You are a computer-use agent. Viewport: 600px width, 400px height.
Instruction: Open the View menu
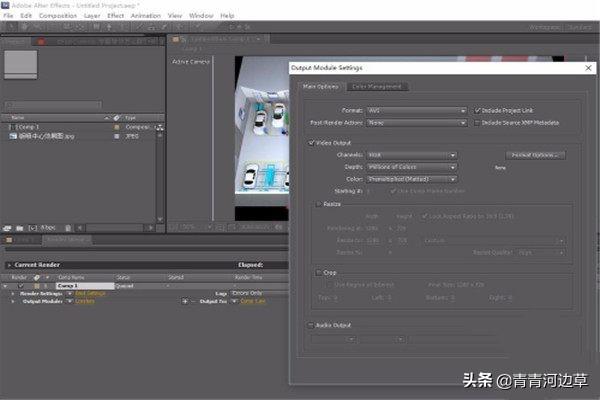point(175,16)
